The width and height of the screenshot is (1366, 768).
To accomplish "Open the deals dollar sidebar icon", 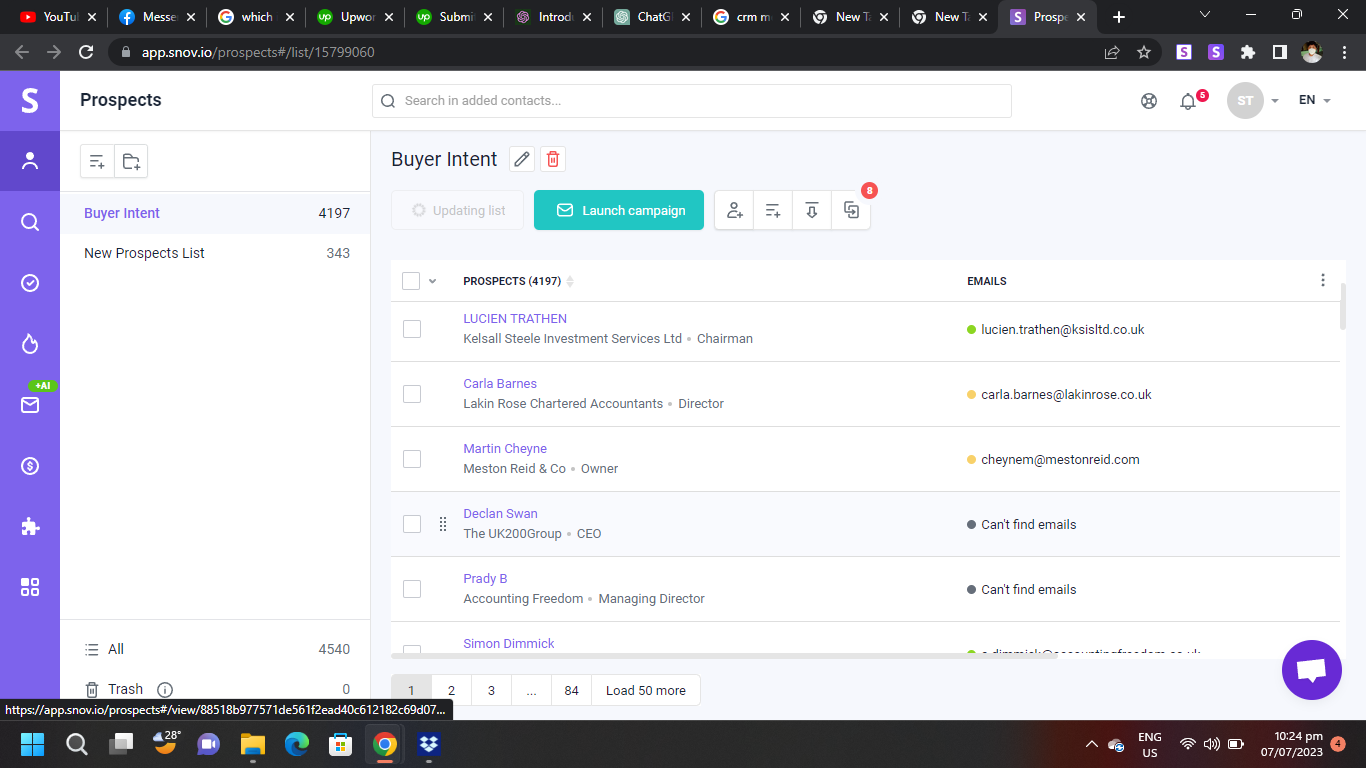I will pyautogui.click(x=30, y=466).
